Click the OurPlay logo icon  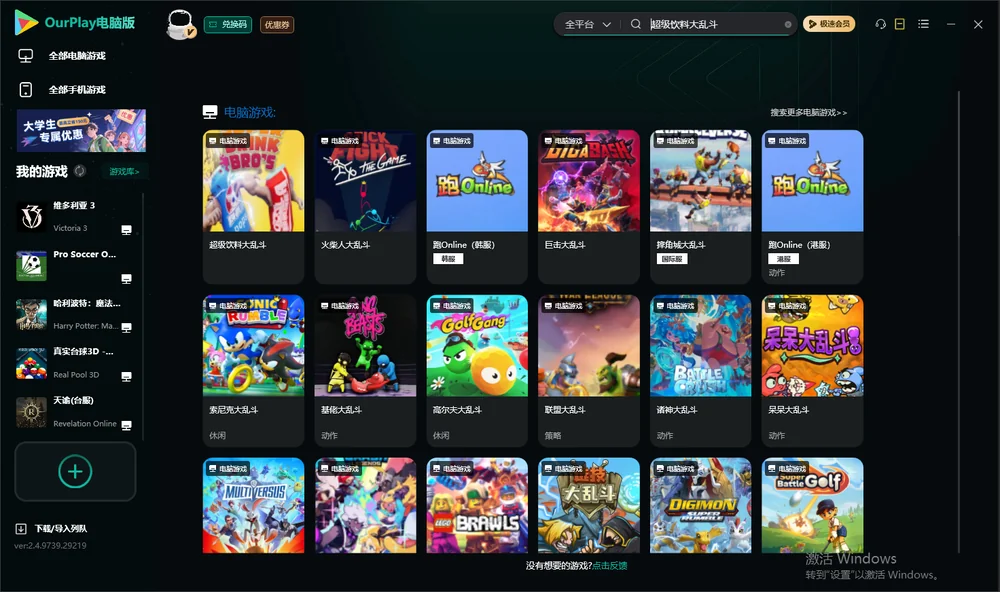(x=26, y=22)
